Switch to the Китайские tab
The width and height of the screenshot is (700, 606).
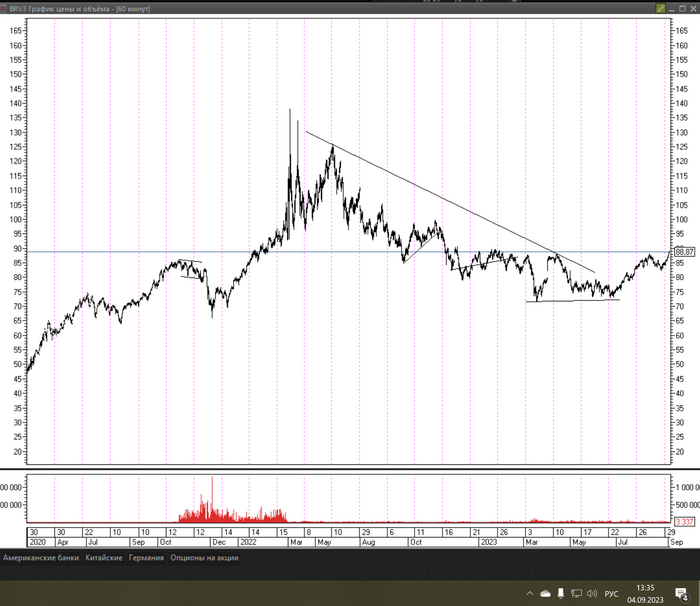[x=104, y=558]
